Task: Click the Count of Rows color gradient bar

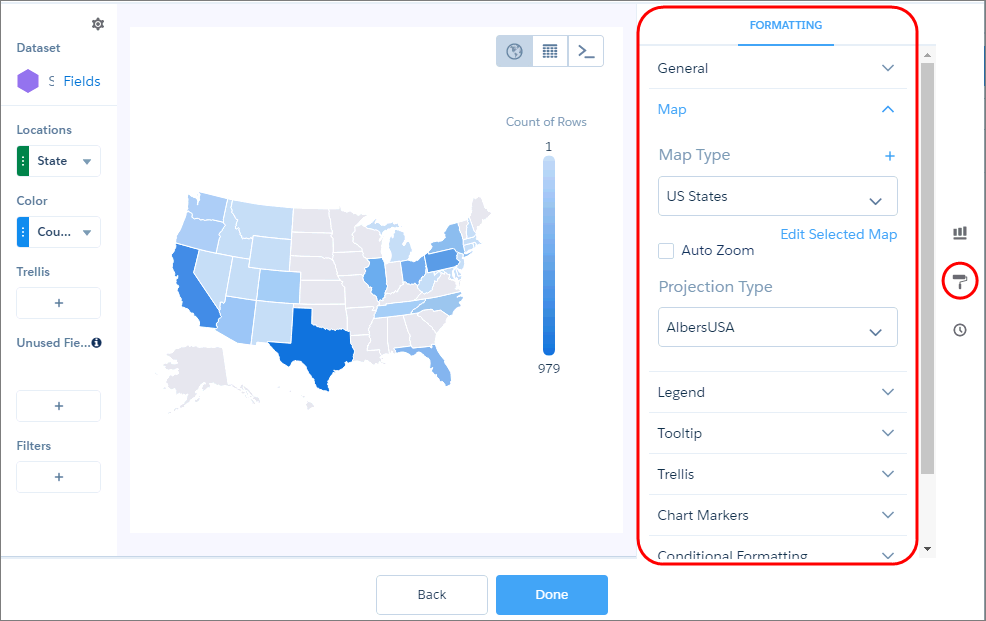Action: click(549, 256)
